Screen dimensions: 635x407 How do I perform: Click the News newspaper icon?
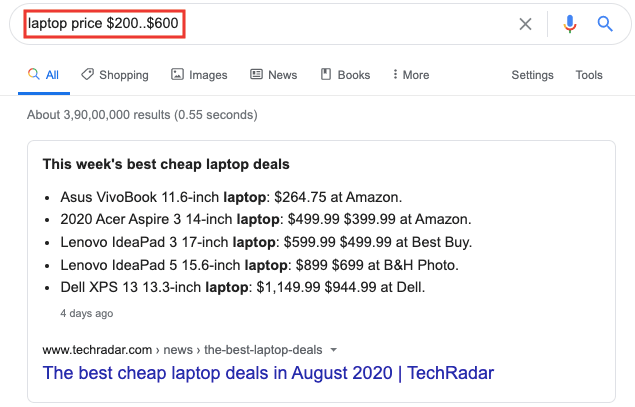[x=256, y=74]
